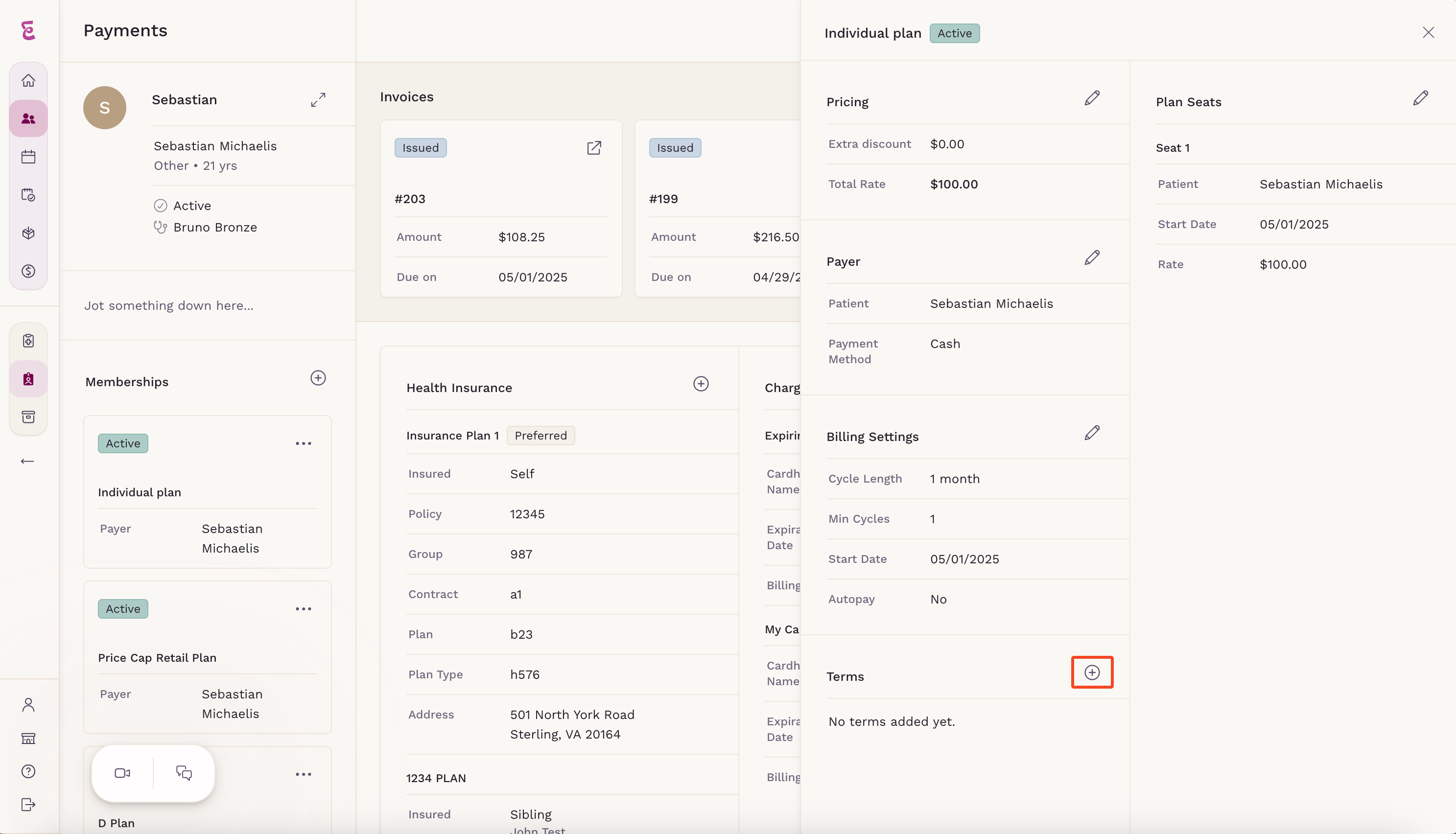Click the Preferred tag on Insurance Plan 1

click(x=540, y=436)
